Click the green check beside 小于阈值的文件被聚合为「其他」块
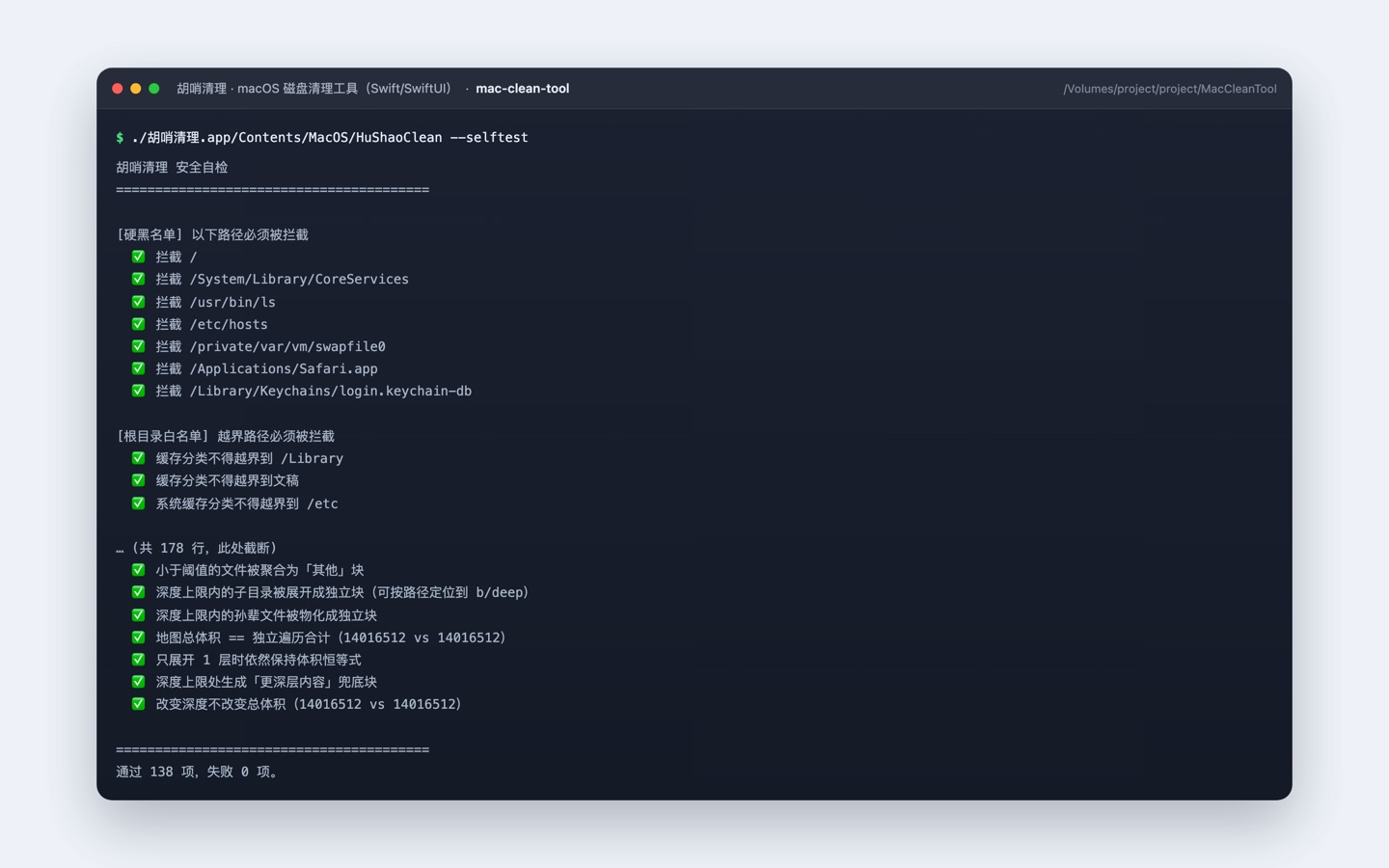This screenshot has width=1389, height=868. click(138, 570)
